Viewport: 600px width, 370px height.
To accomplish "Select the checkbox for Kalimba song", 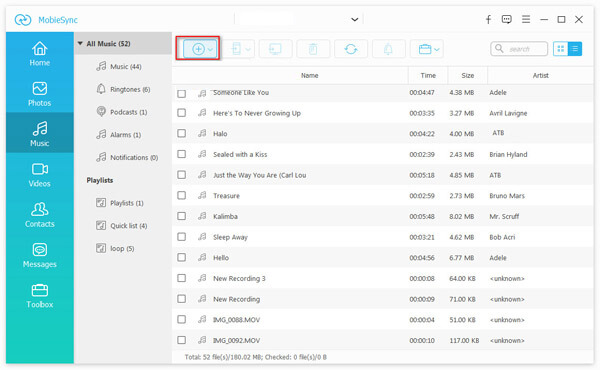I will [x=182, y=216].
